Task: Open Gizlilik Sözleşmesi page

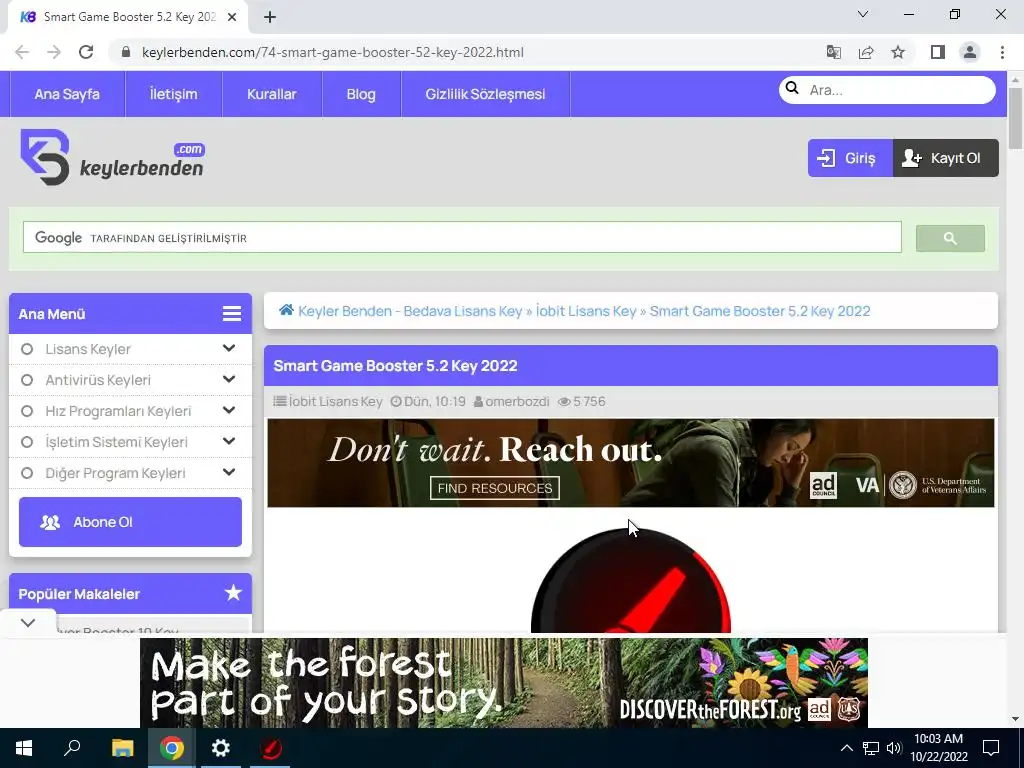Action: (x=485, y=94)
